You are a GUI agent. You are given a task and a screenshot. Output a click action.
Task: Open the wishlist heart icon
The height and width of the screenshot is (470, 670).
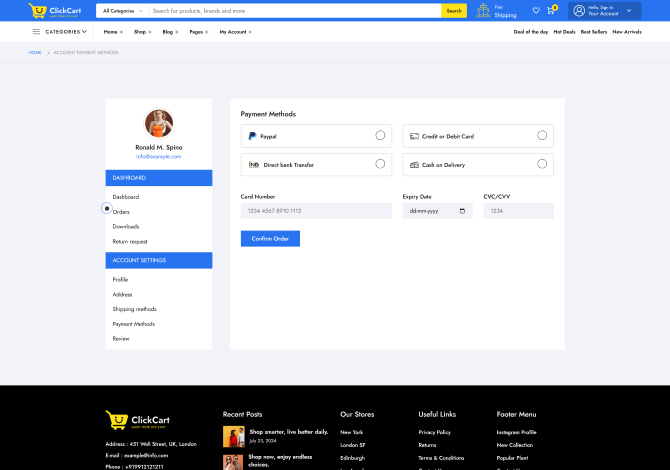(x=536, y=11)
